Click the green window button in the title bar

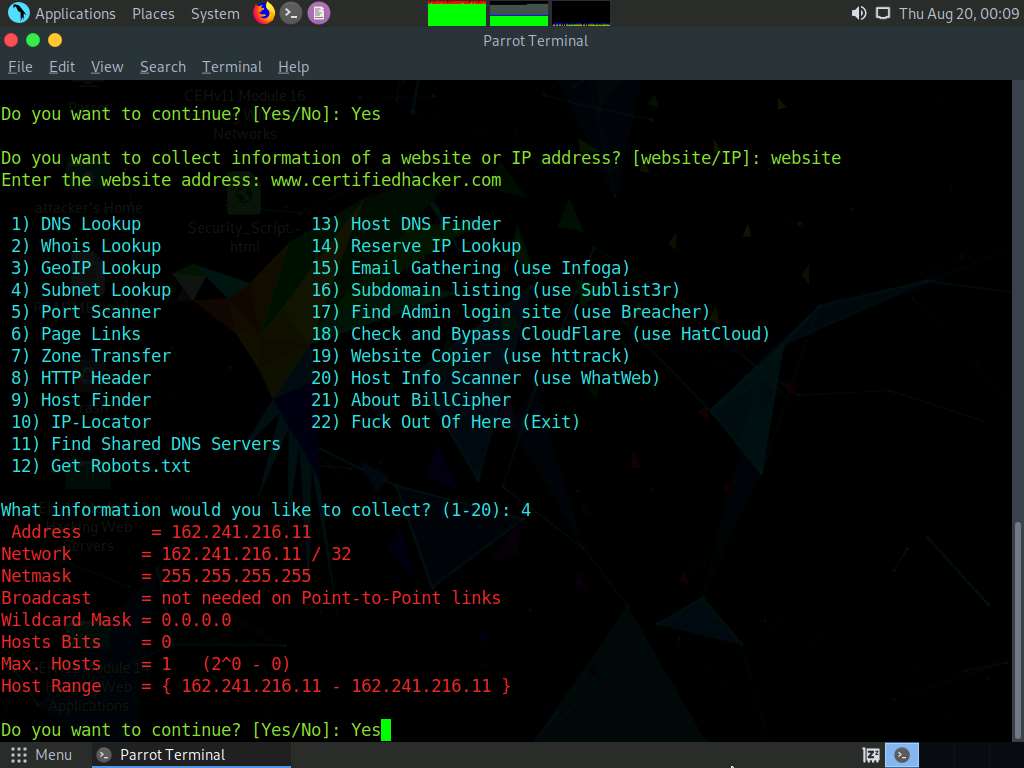(33, 40)
